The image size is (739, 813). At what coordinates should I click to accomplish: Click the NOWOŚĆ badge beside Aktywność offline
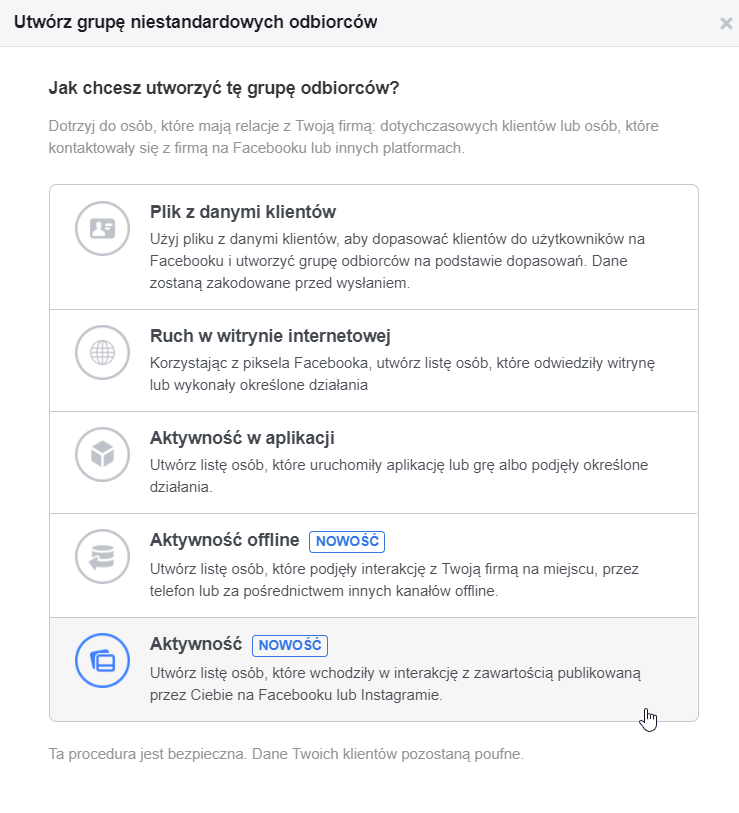pyautogui.click(x=347, y=541)
